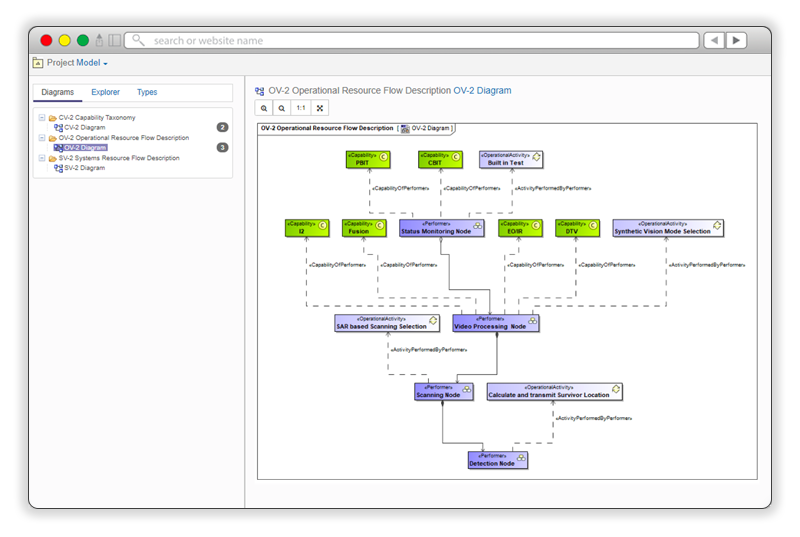Toggle the browser sidebar icon

(115, 41)
